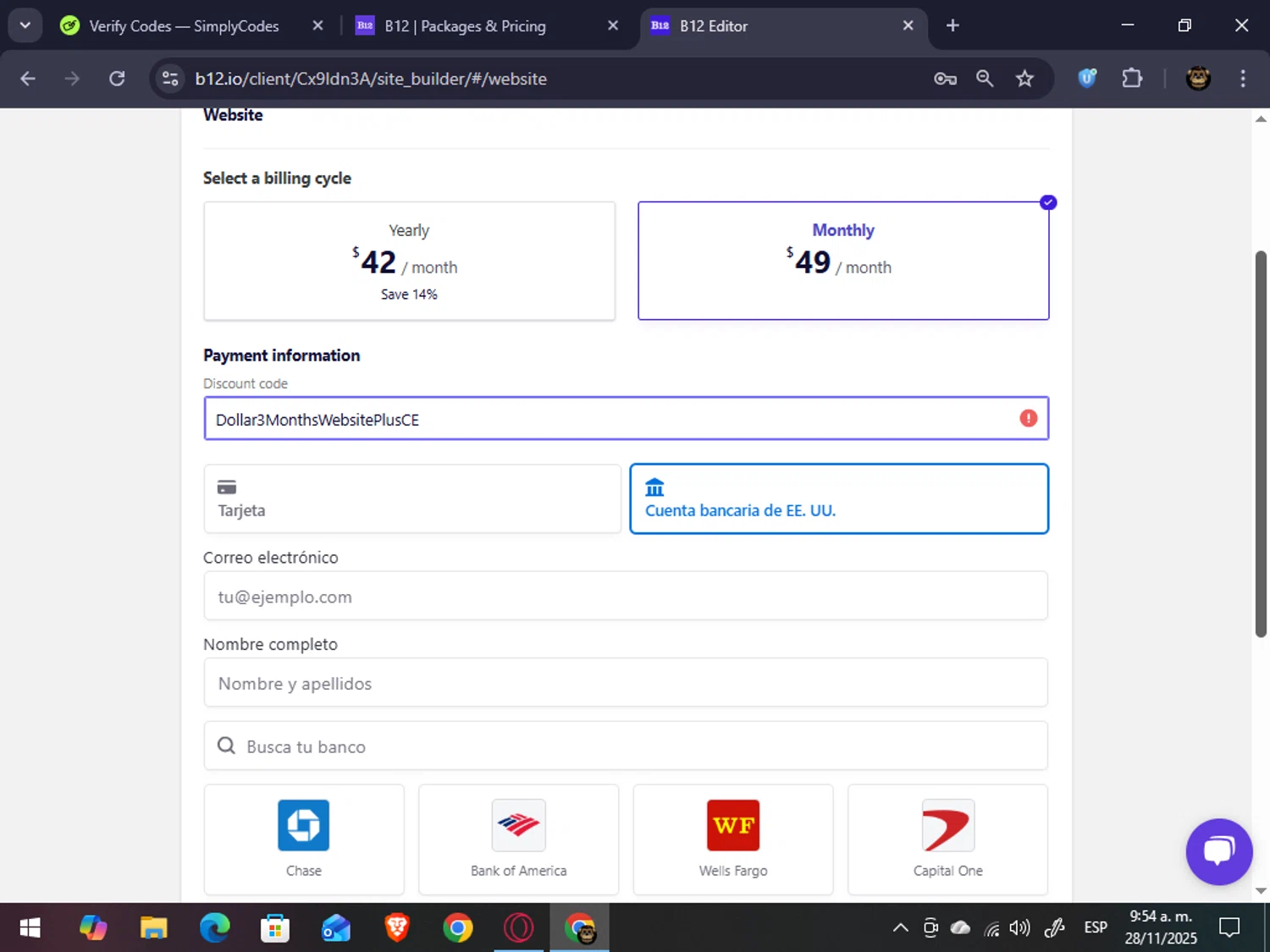Viewport: 1270px width, 952px height.
Task: Open Chrome's three-dot menu
Action: 1243,79
